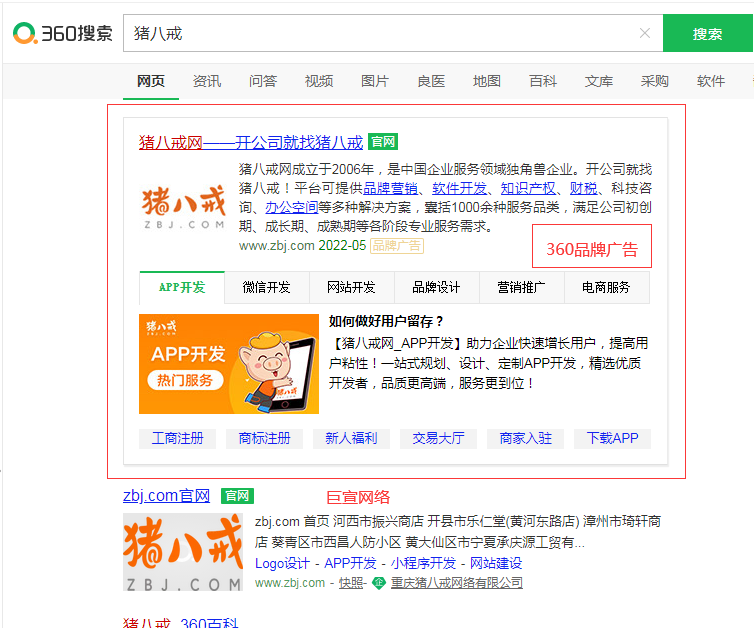Click the 工商注册 quick link
Image resolution: width=754 pixels, height=628 pixels.
tap(177, 439)
